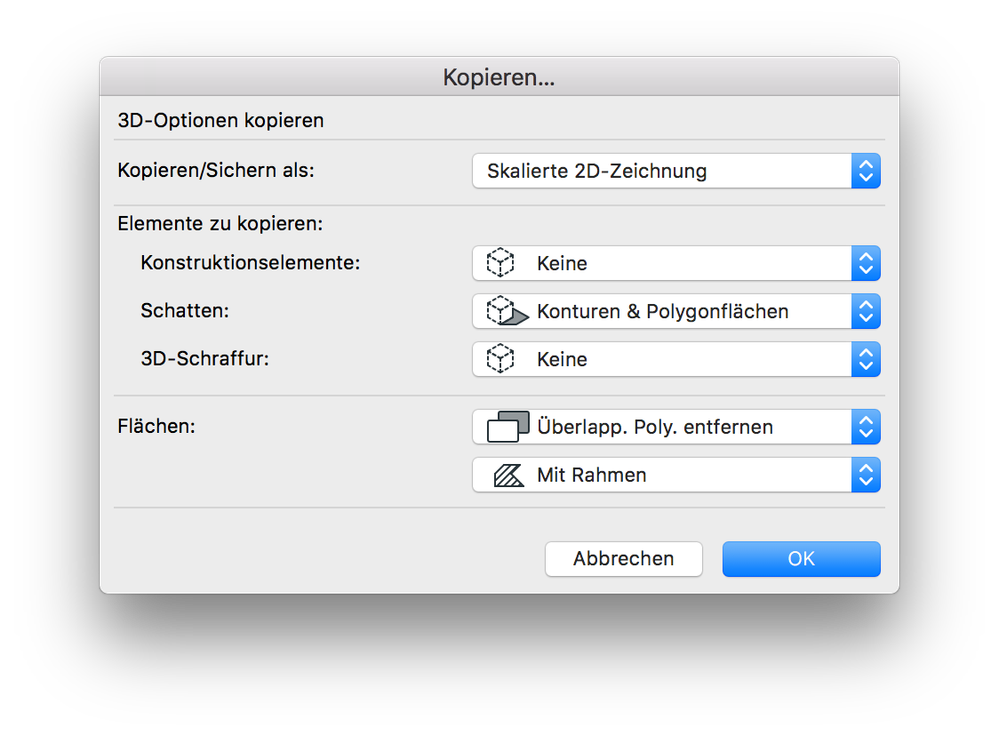Expand the Mit Rahmen dropdown arrows
999x736 pixels.
(x=866, y=475)
